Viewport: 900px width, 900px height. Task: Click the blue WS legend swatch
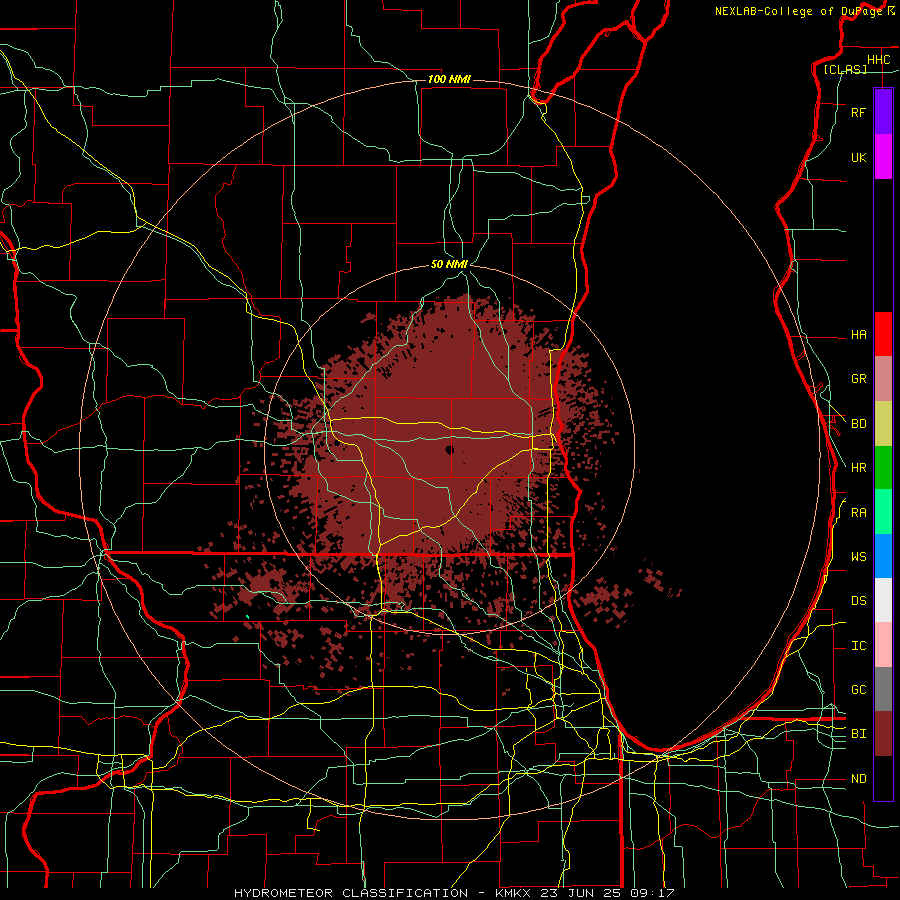pyautogui.click(x=883, y=556)
